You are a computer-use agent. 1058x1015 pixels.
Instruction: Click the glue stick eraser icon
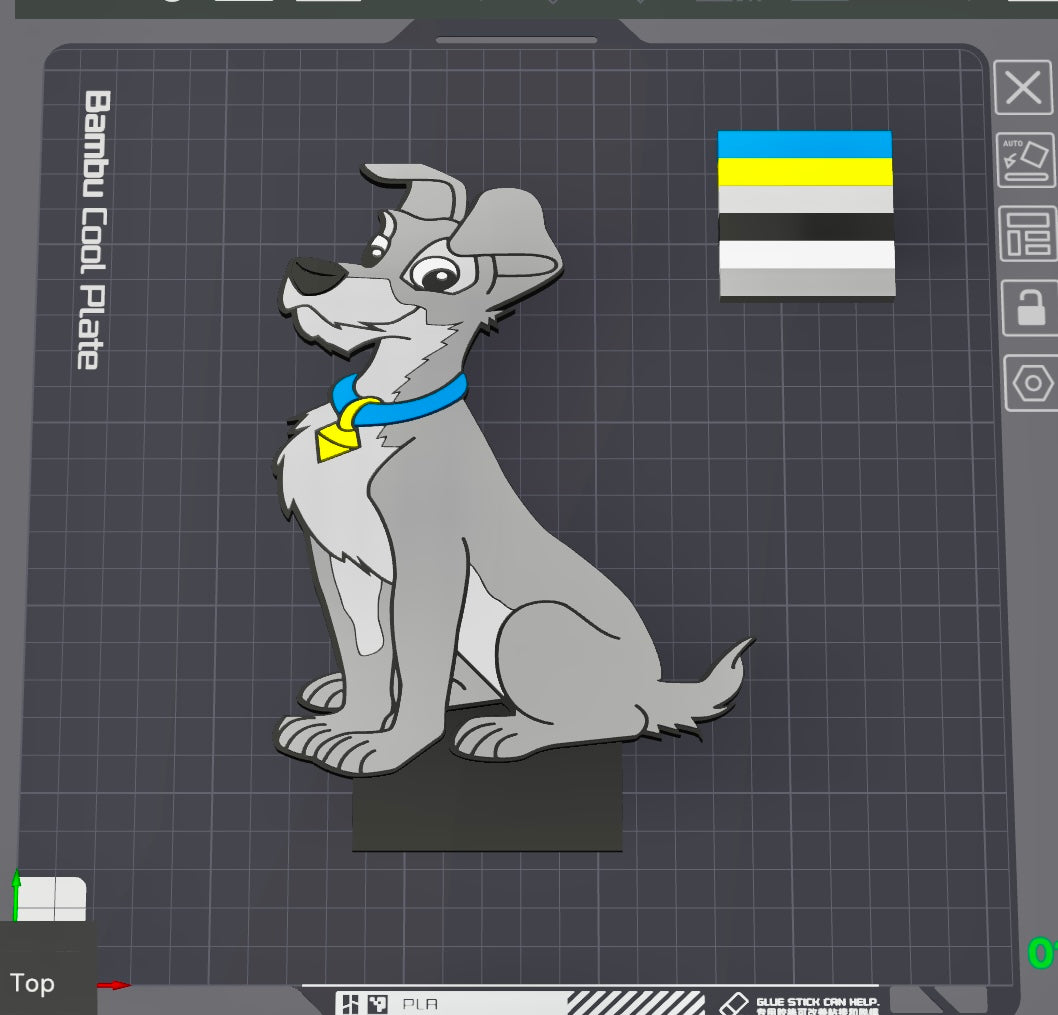[x=733, y=1004]
